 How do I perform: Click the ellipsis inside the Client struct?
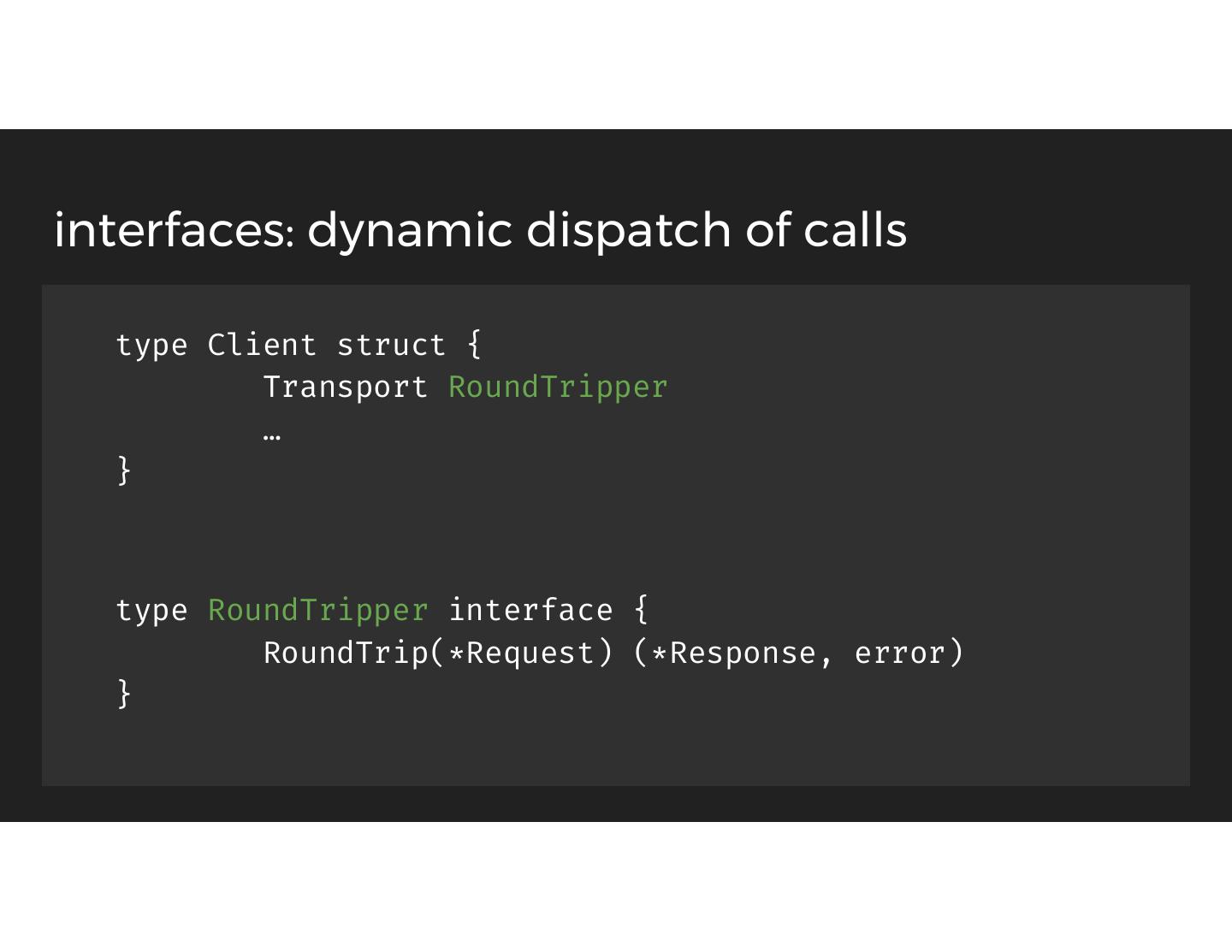tap(272, 435)
